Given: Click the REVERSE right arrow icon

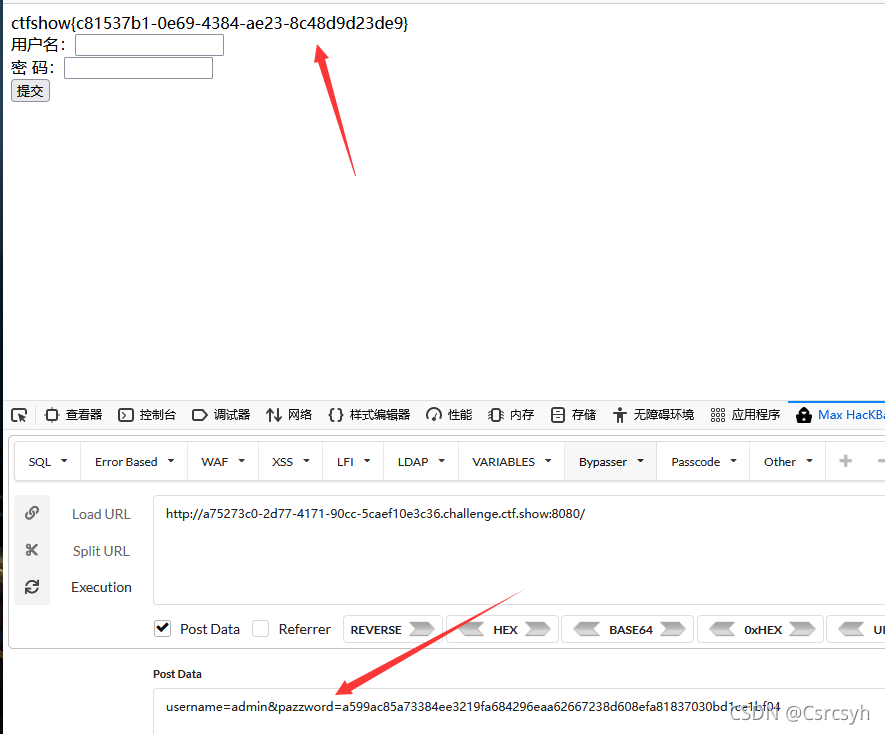Looking at the screenshot, I should coord(422,629).
